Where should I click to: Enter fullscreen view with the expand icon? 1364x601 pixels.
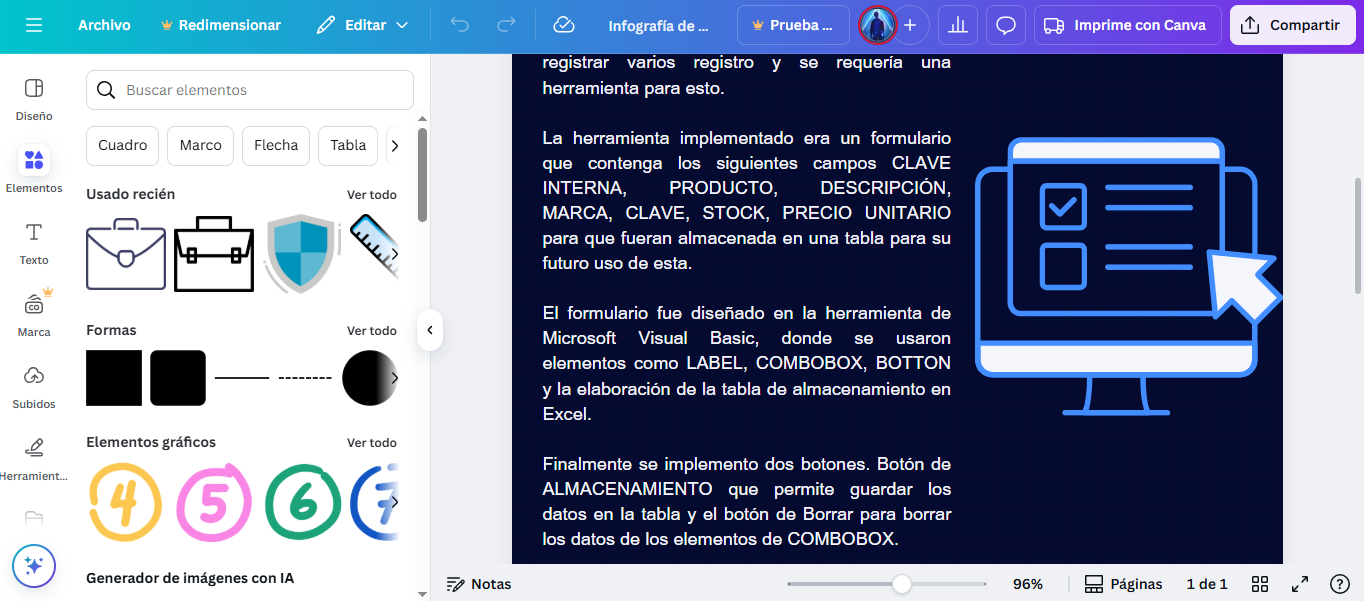pyautogui.click(x=1300, y=583)
